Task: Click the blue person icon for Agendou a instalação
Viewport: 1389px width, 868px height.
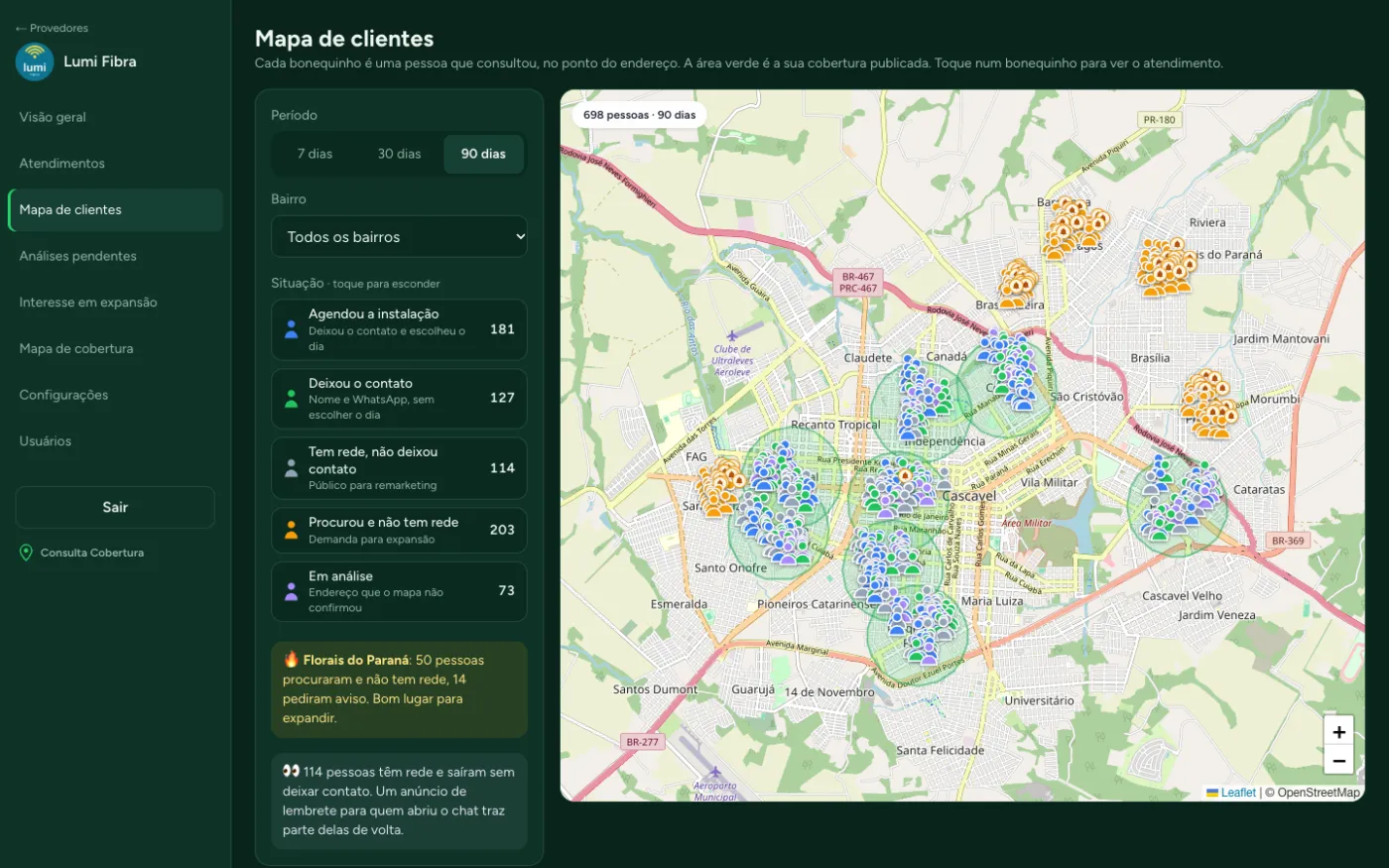Action: tap(292, 329)
